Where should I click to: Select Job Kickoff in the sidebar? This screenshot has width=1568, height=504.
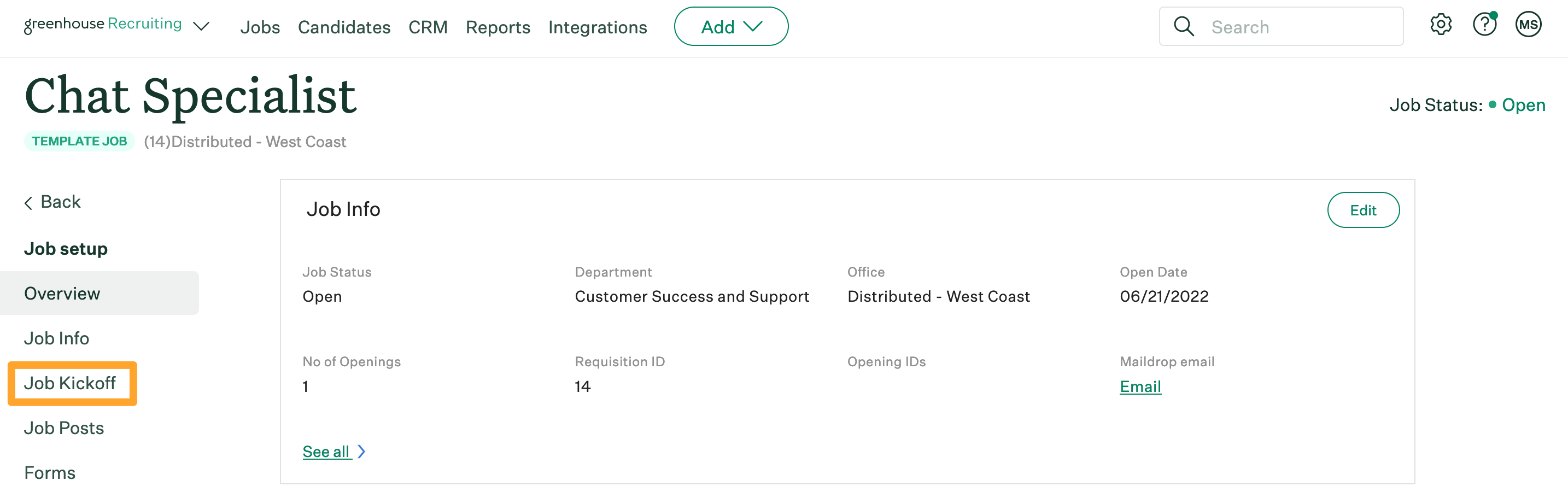pyautogui.click(x=71, y=383)
